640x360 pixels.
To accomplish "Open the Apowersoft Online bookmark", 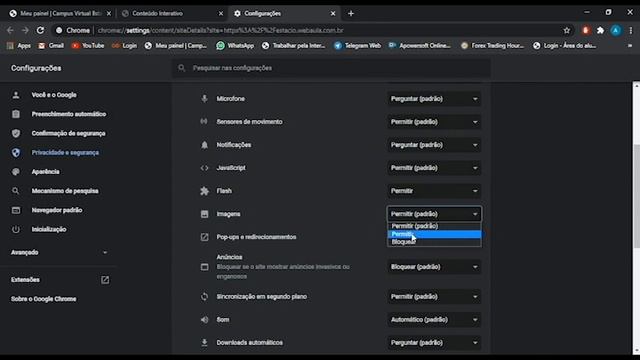I will (420, 46).
